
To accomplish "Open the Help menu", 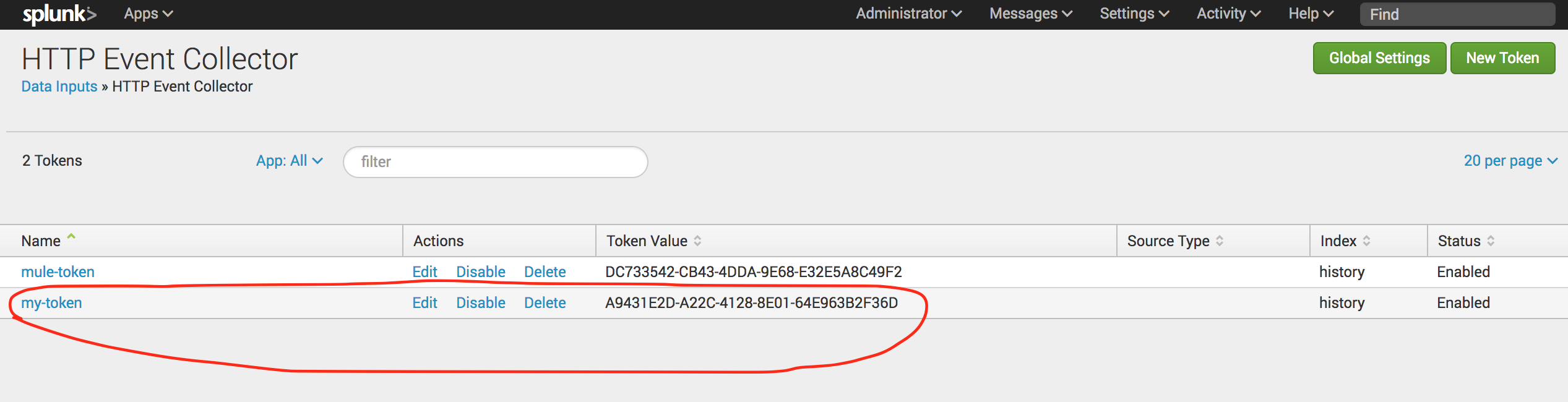I will tap(1310, 14).
